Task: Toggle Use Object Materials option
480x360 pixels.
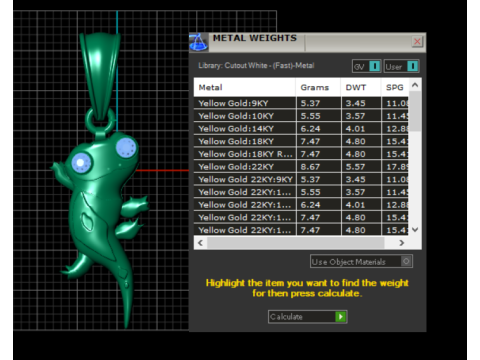Action: click(361, 261)
